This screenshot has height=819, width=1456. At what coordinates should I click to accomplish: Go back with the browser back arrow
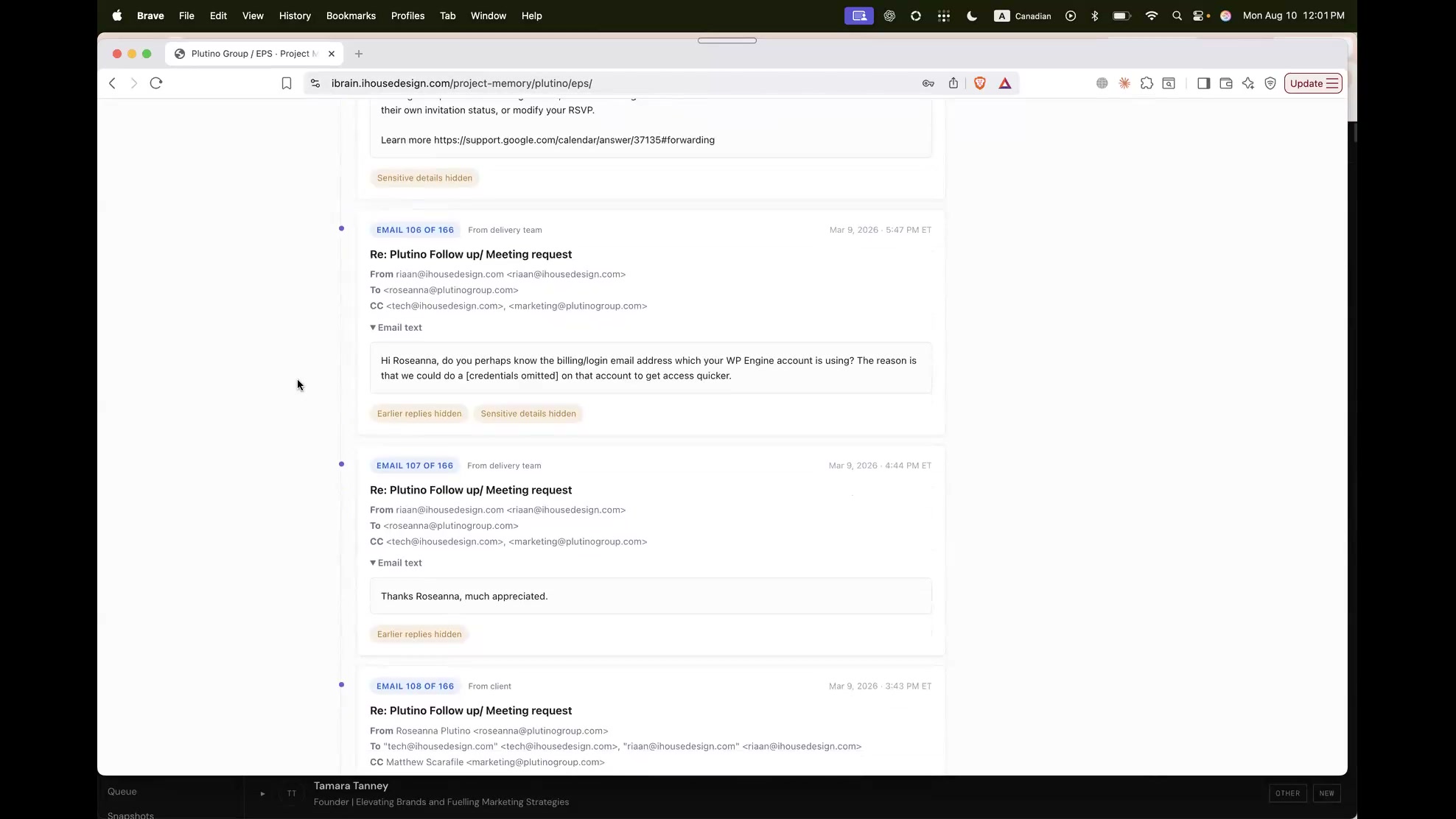tap(112, 83)
